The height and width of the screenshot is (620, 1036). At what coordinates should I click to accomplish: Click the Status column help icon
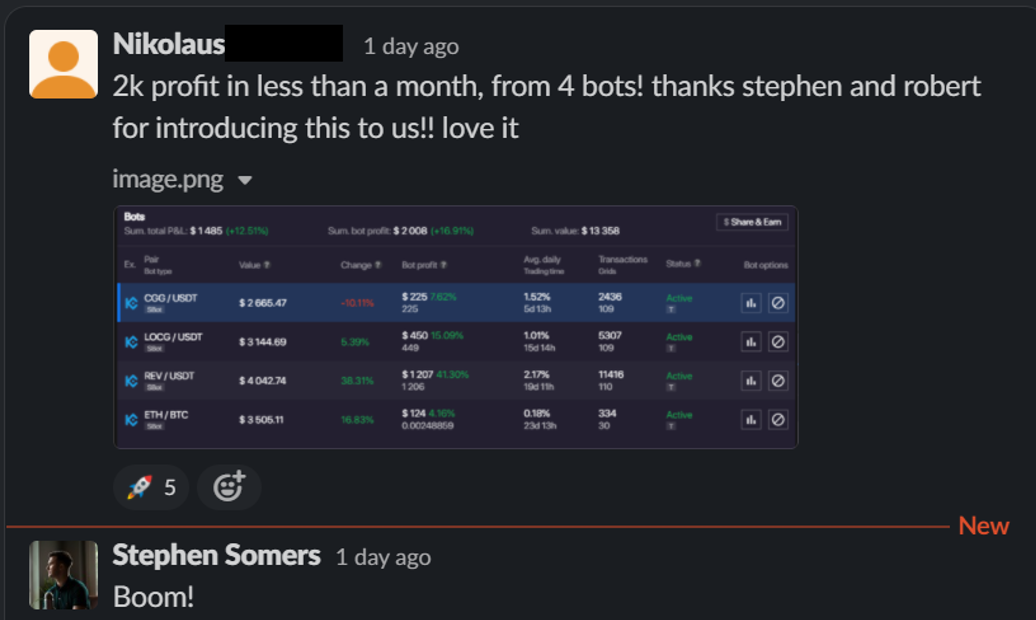[697, 264]
